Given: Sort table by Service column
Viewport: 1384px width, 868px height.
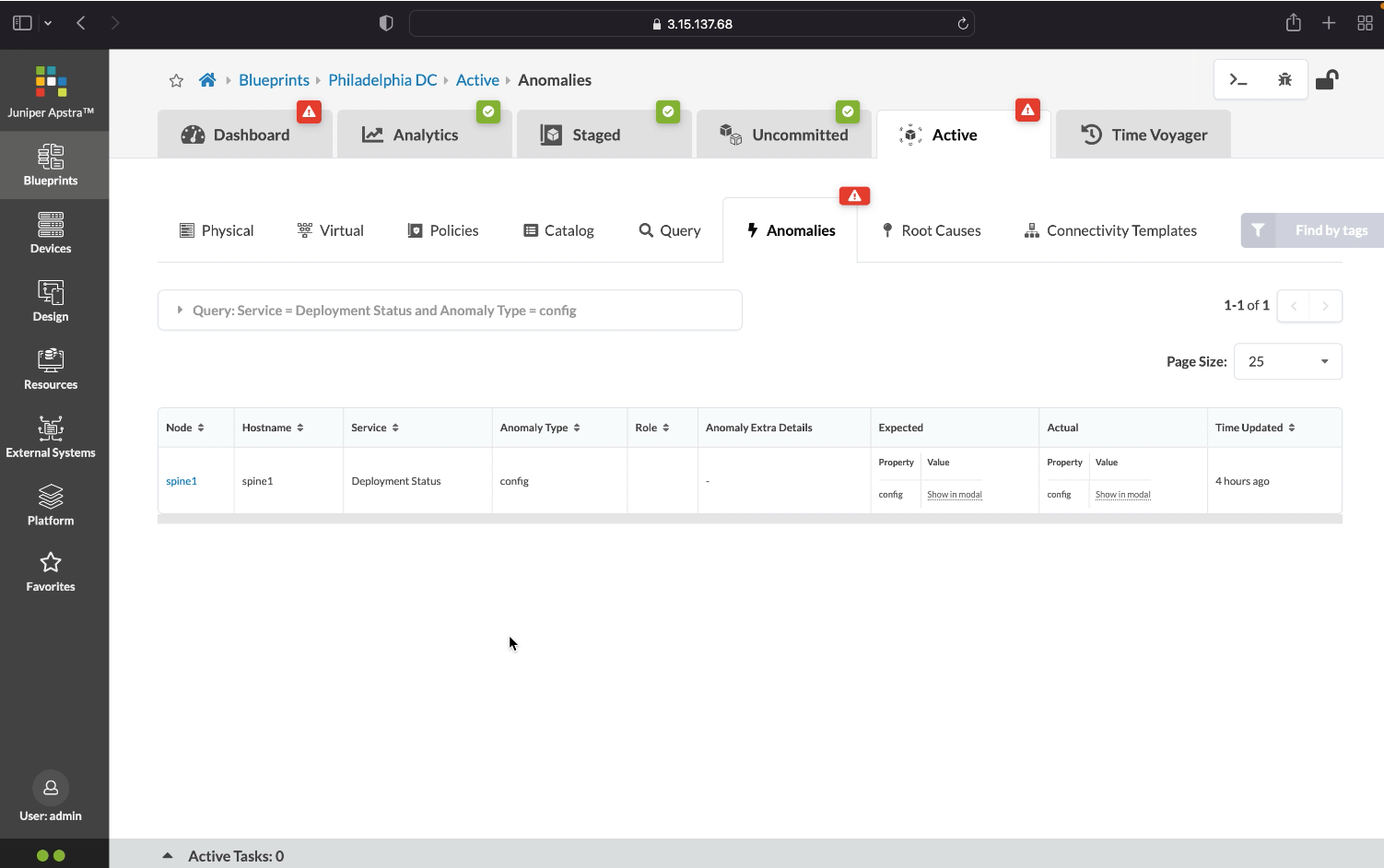Looking at the screenshot, I should point(375,428).
